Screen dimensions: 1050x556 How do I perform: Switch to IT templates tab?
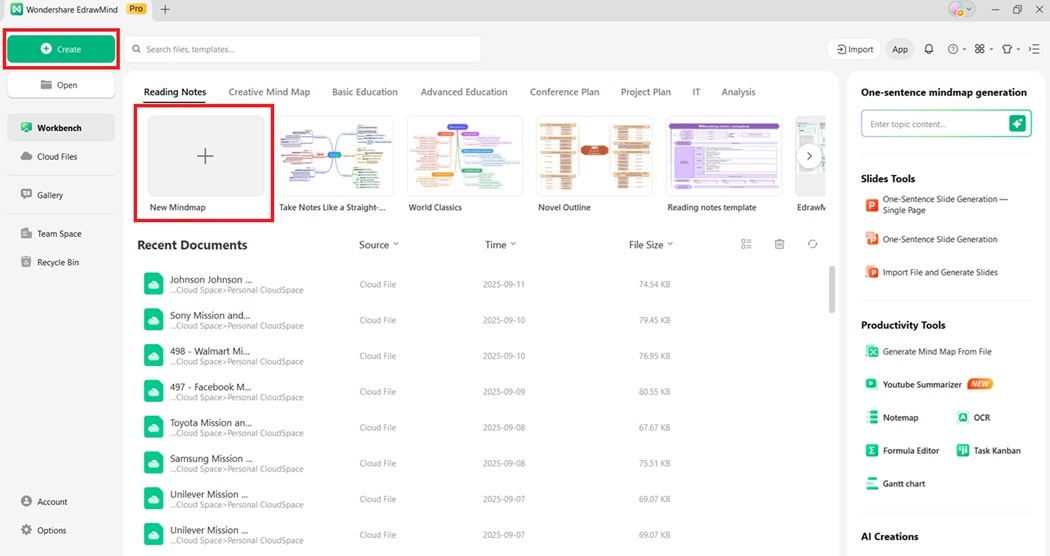[x=696, y=92]
